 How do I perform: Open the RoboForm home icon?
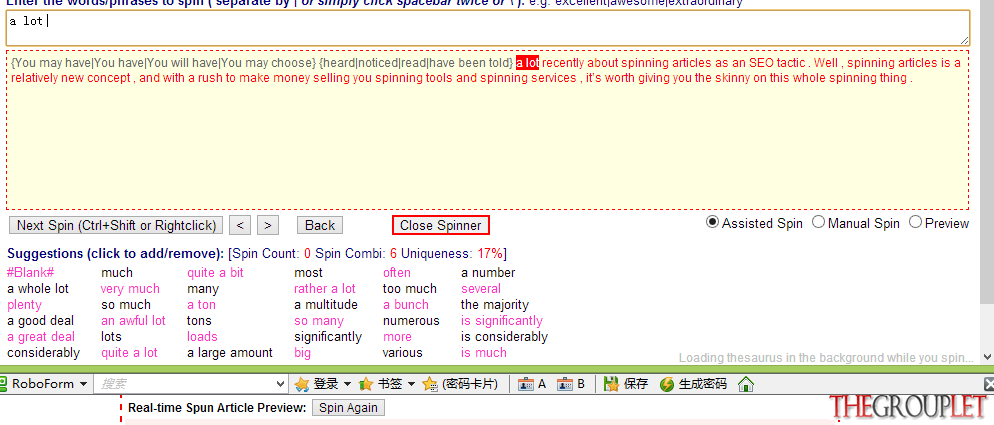[746, 384]
